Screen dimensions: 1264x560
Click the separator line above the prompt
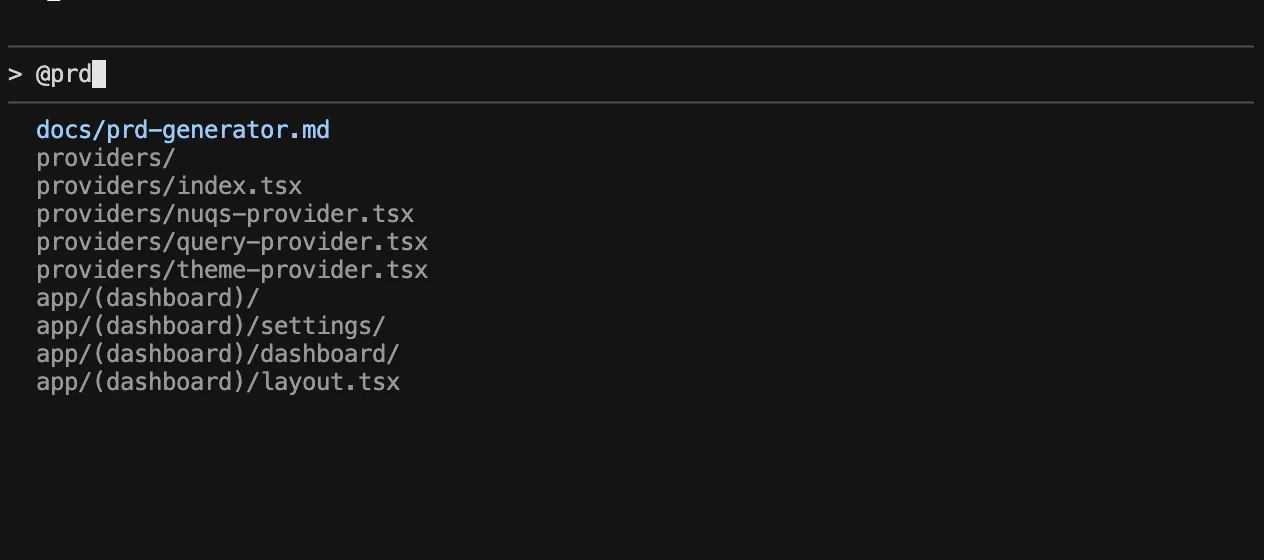[630, 46]
